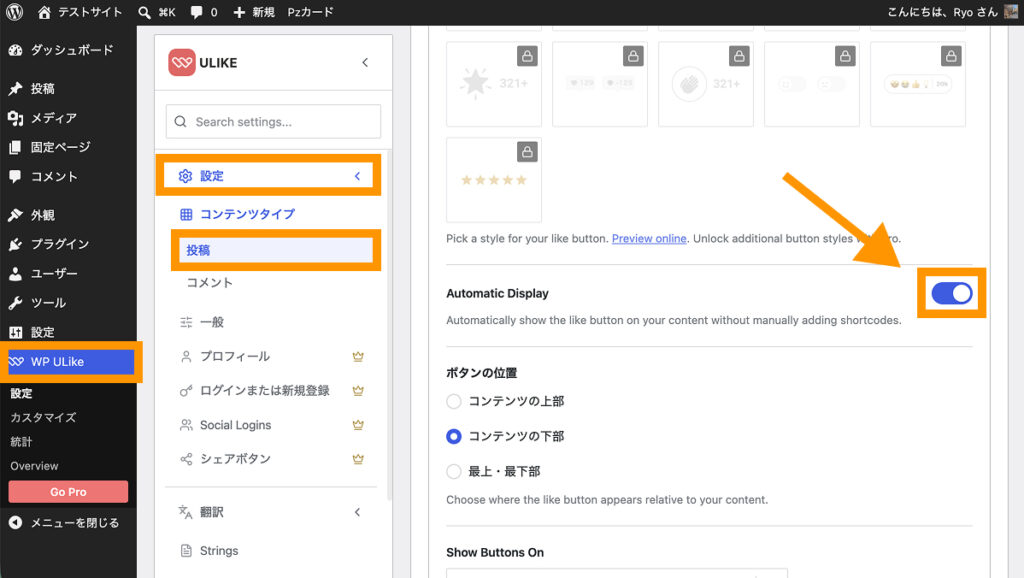Click the ユーザー person icon
1024x578 pixels.
pos(15,274)
